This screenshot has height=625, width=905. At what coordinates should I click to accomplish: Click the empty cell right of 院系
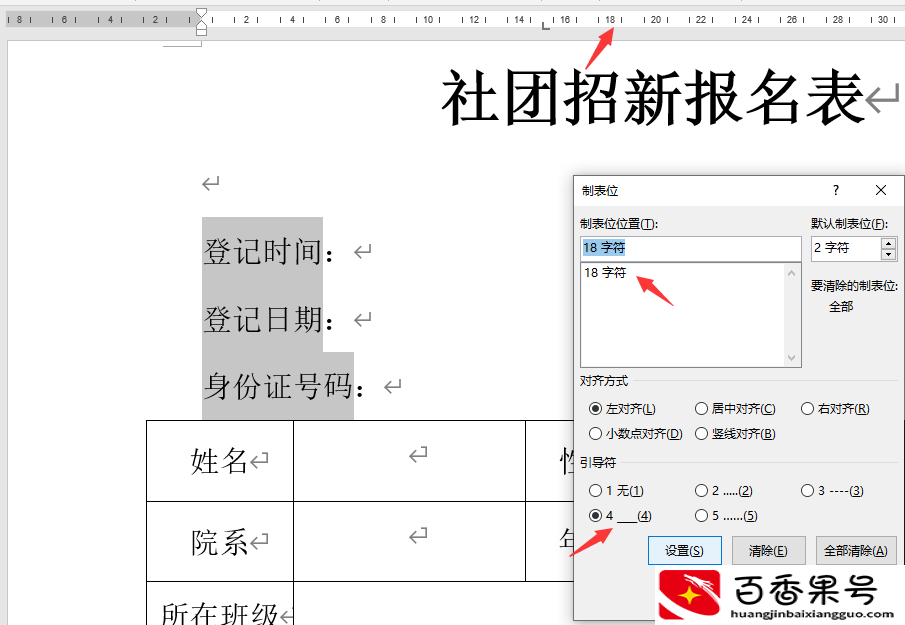click(409, 542)
